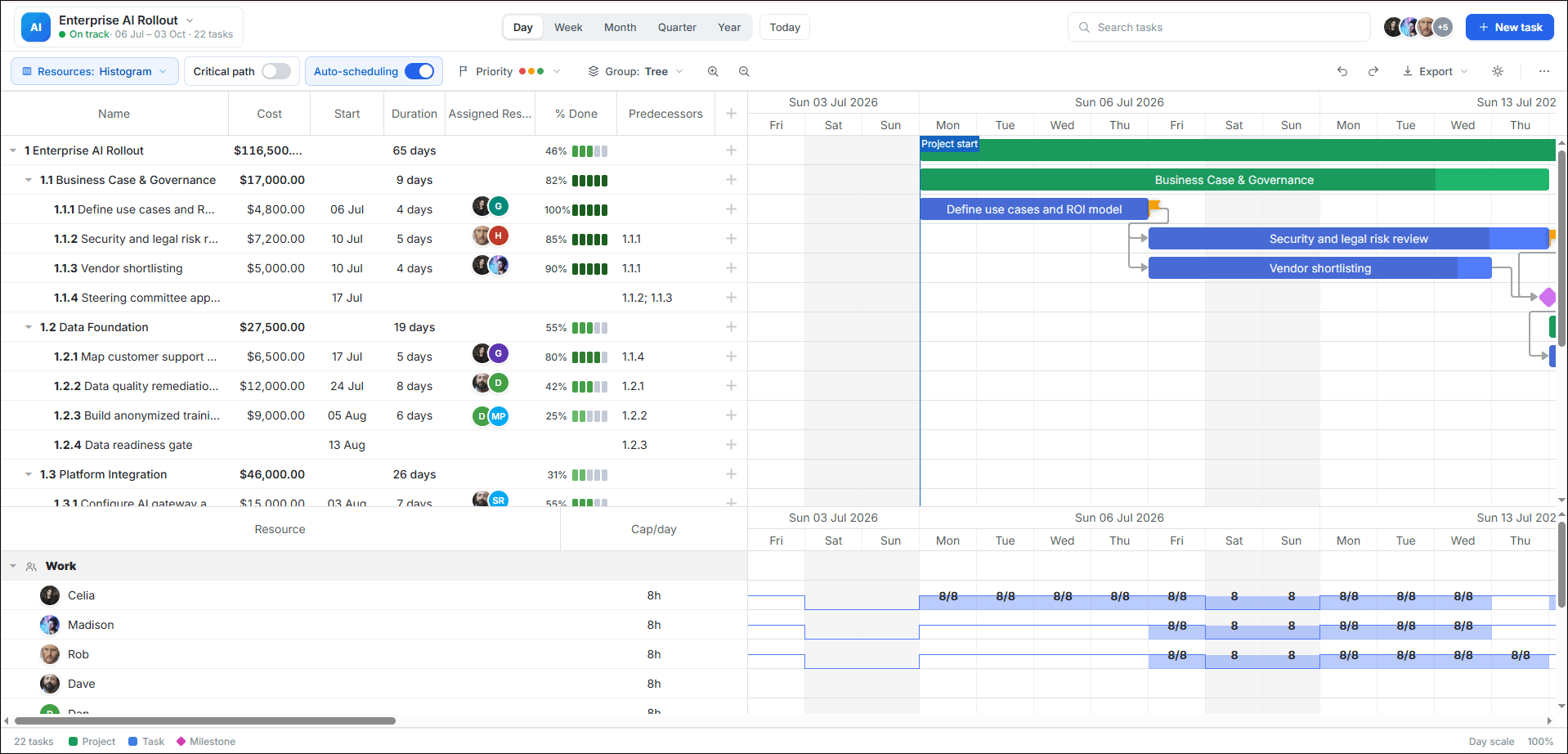This screenshot has width=1568, height=754.
Task: Collapse the Work resource group
Action: point(13,566)
